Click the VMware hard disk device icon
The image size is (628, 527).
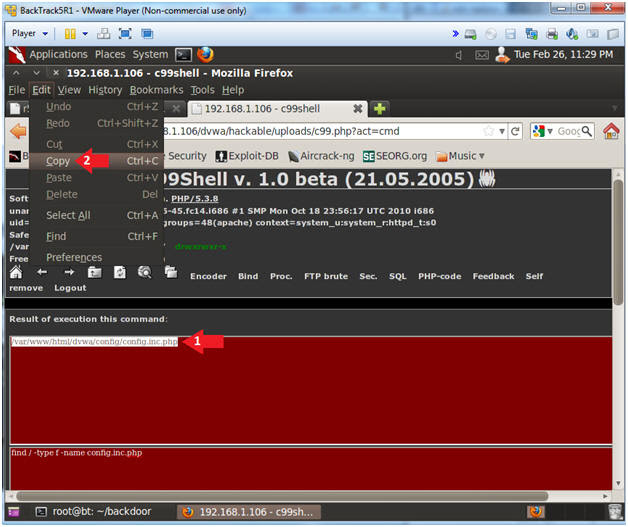click(471, 34)
